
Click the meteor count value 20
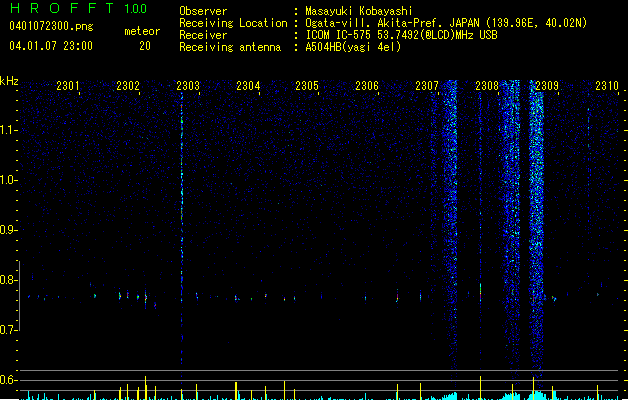[145, 46]
